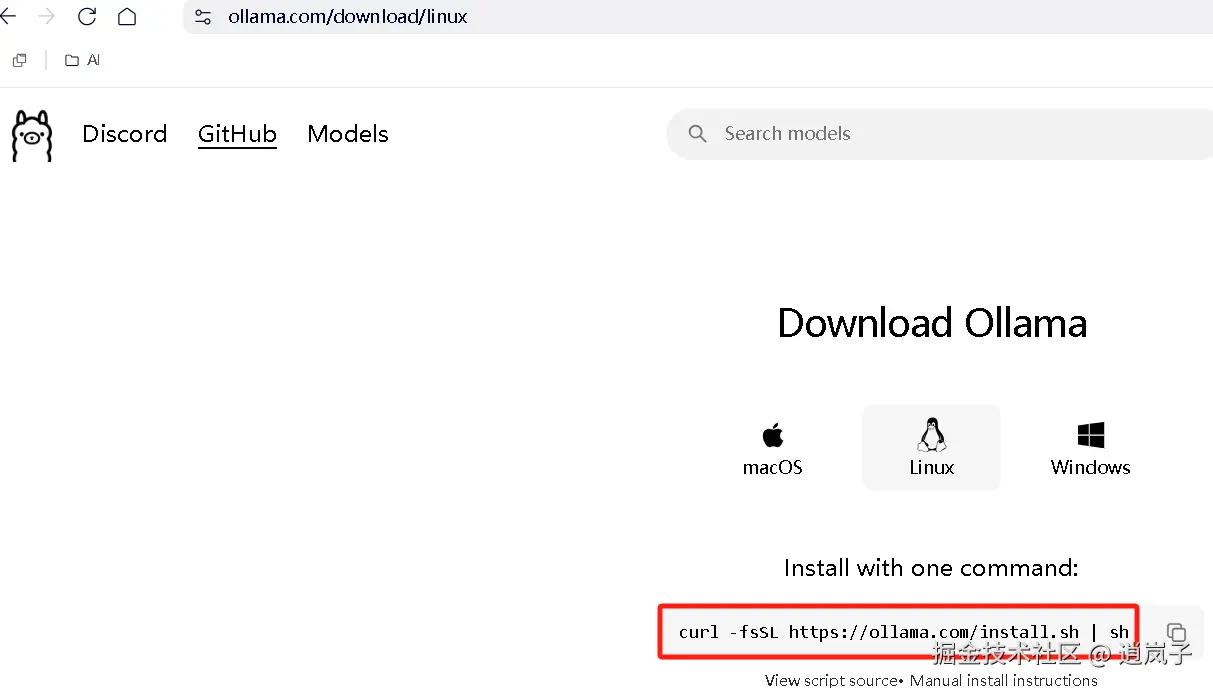Select the macOS download option

(x=772, y=448)
